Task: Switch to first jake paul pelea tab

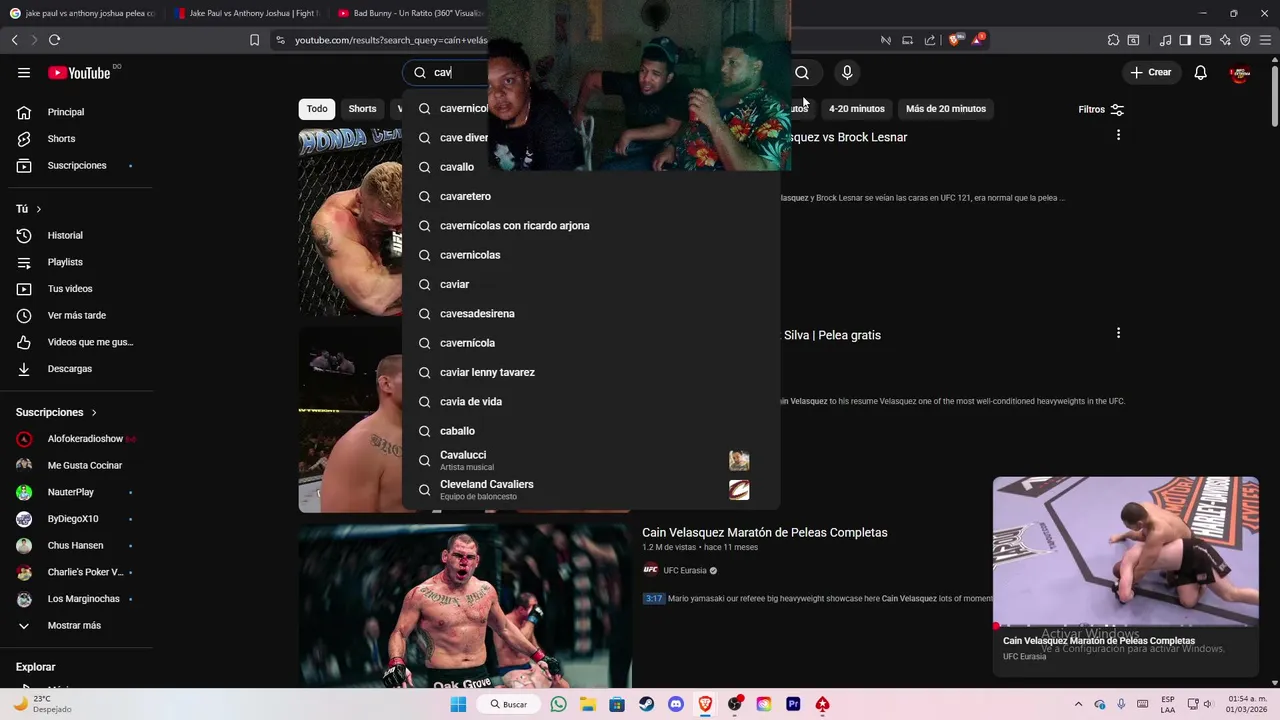Action: (82, 13)
